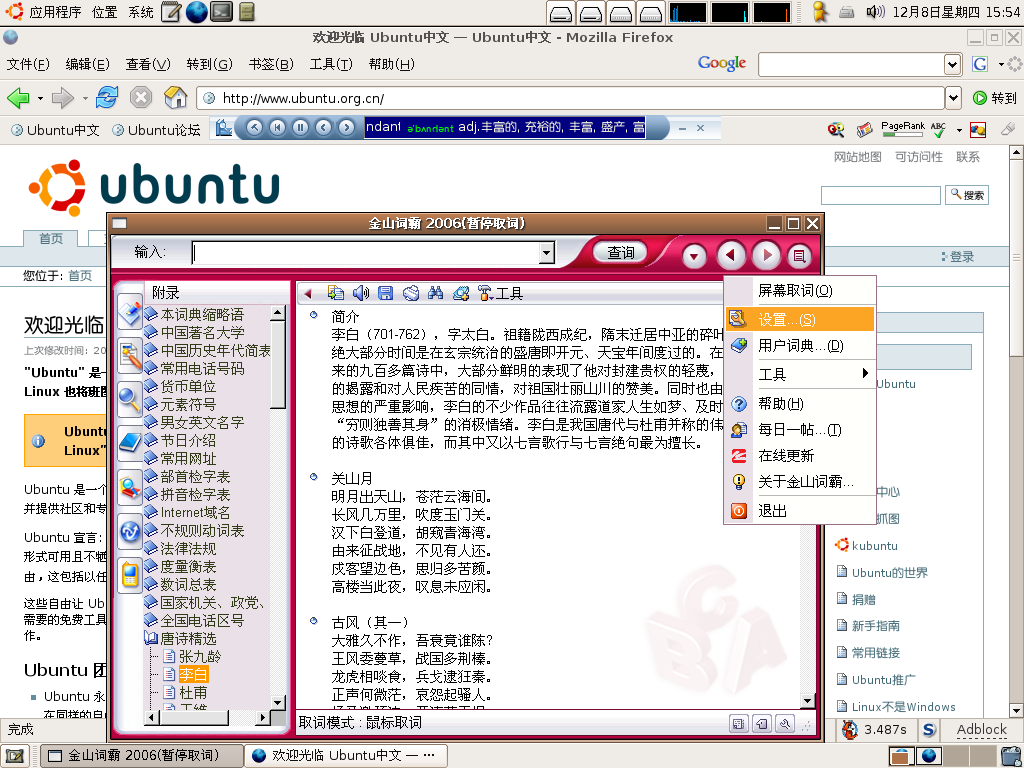Open 设置 from the context menu
This screenshot has height=768, width=1024.
coord(799,319)
